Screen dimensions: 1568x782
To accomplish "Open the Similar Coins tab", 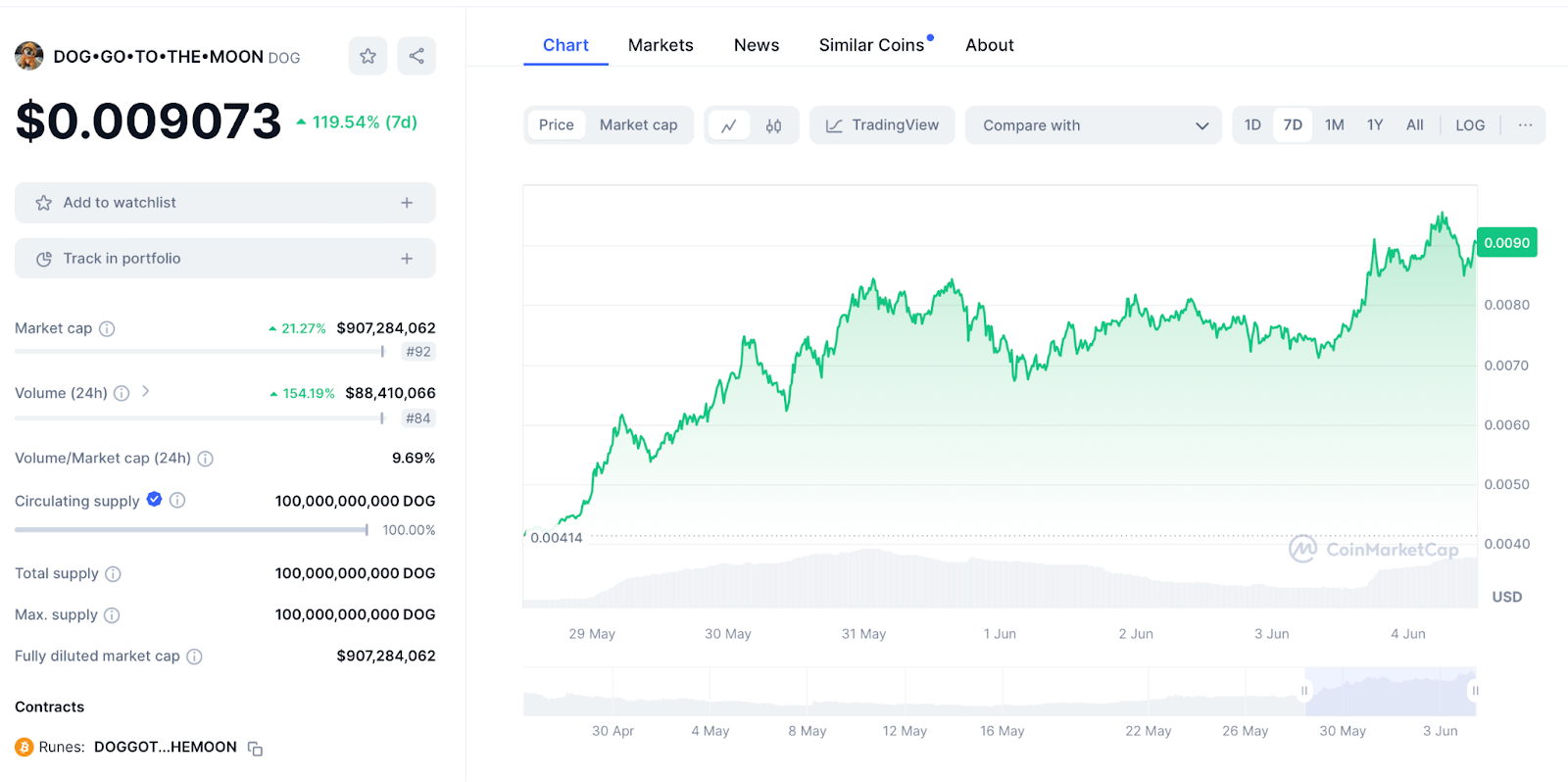I will pos(872,45).
